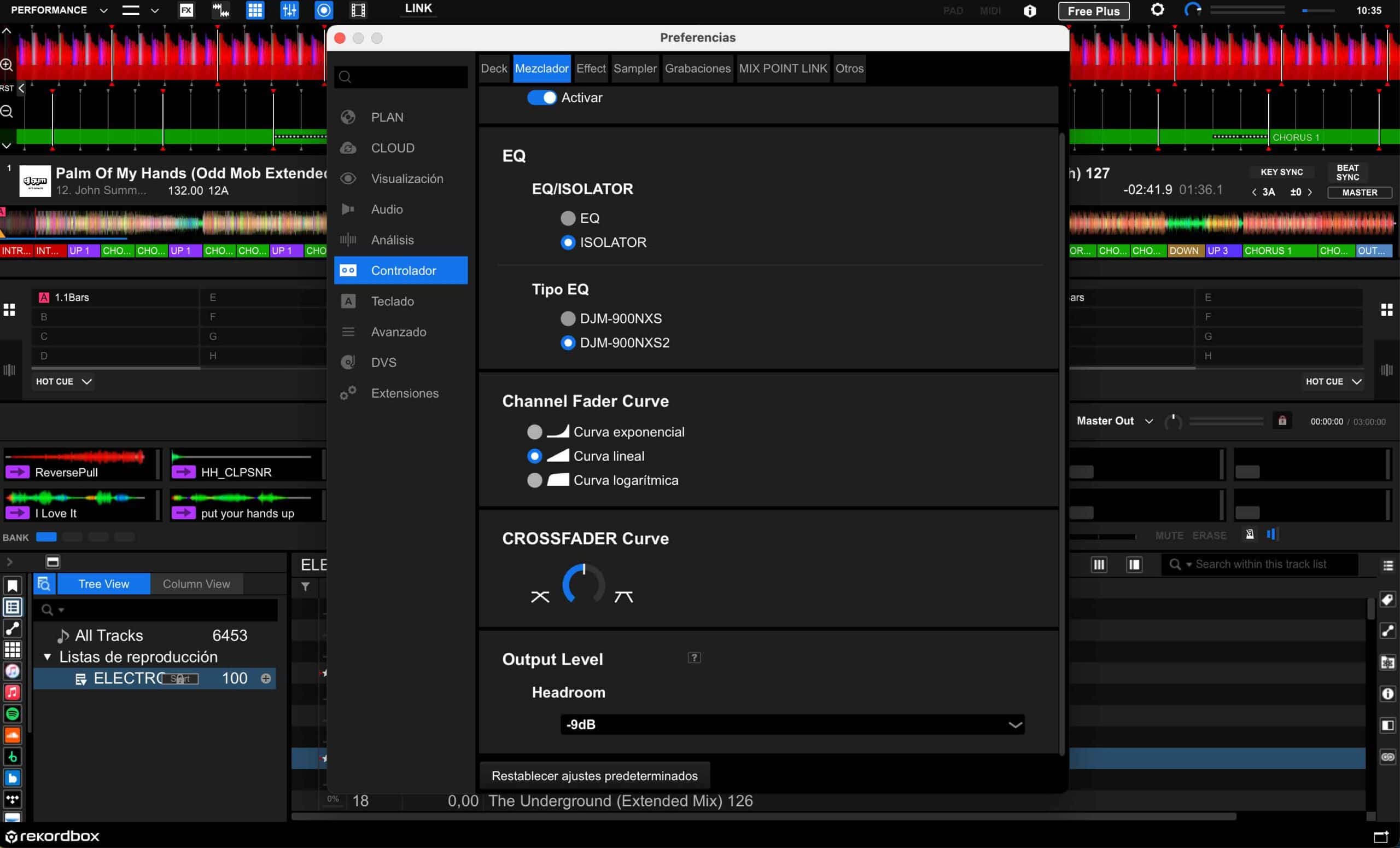1400x848 pixels.
Task: Open the Mixer panel icon in top bar
Action: 289,10
